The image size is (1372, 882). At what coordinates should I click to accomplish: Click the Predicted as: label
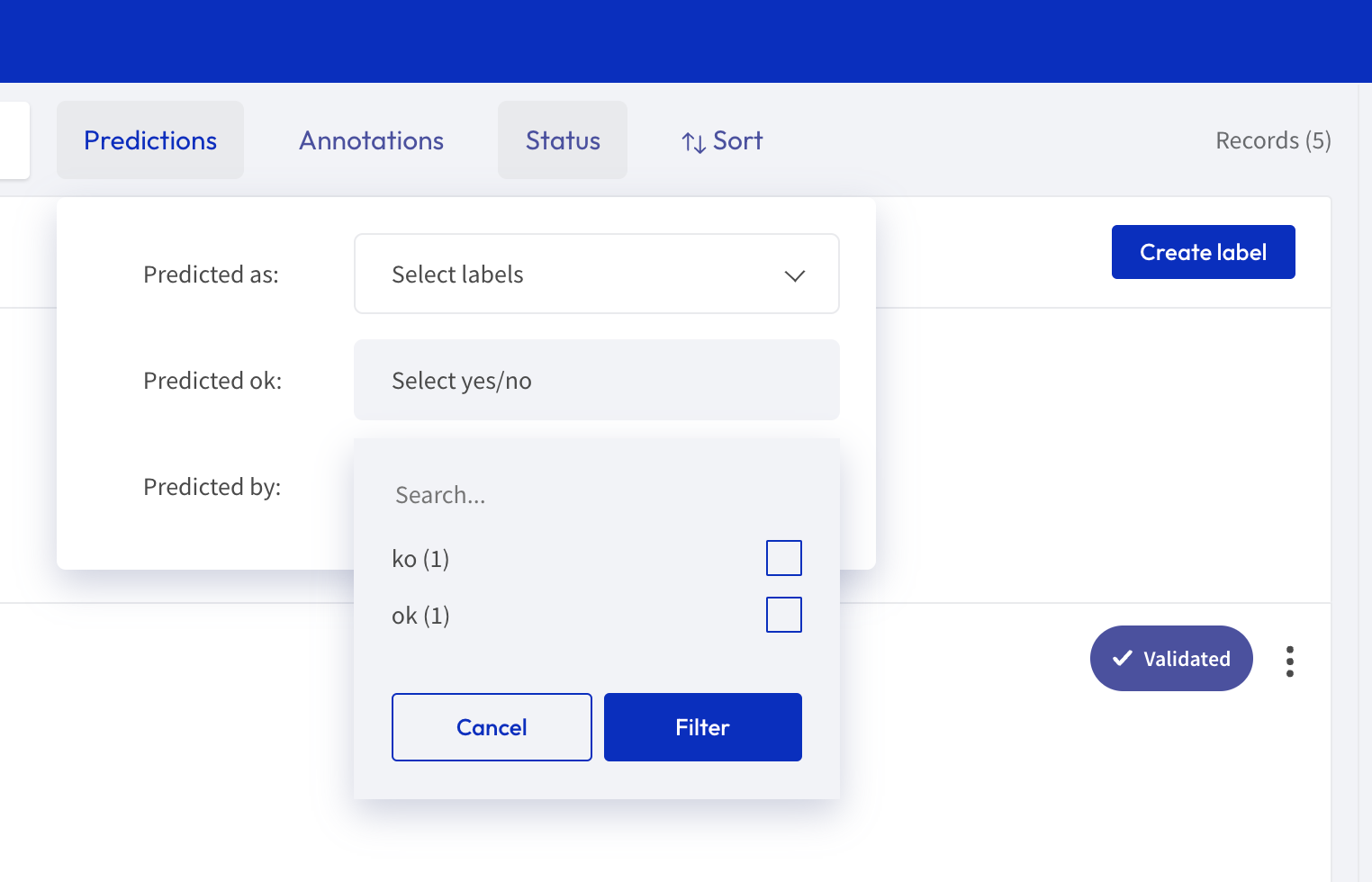point(211,274)
